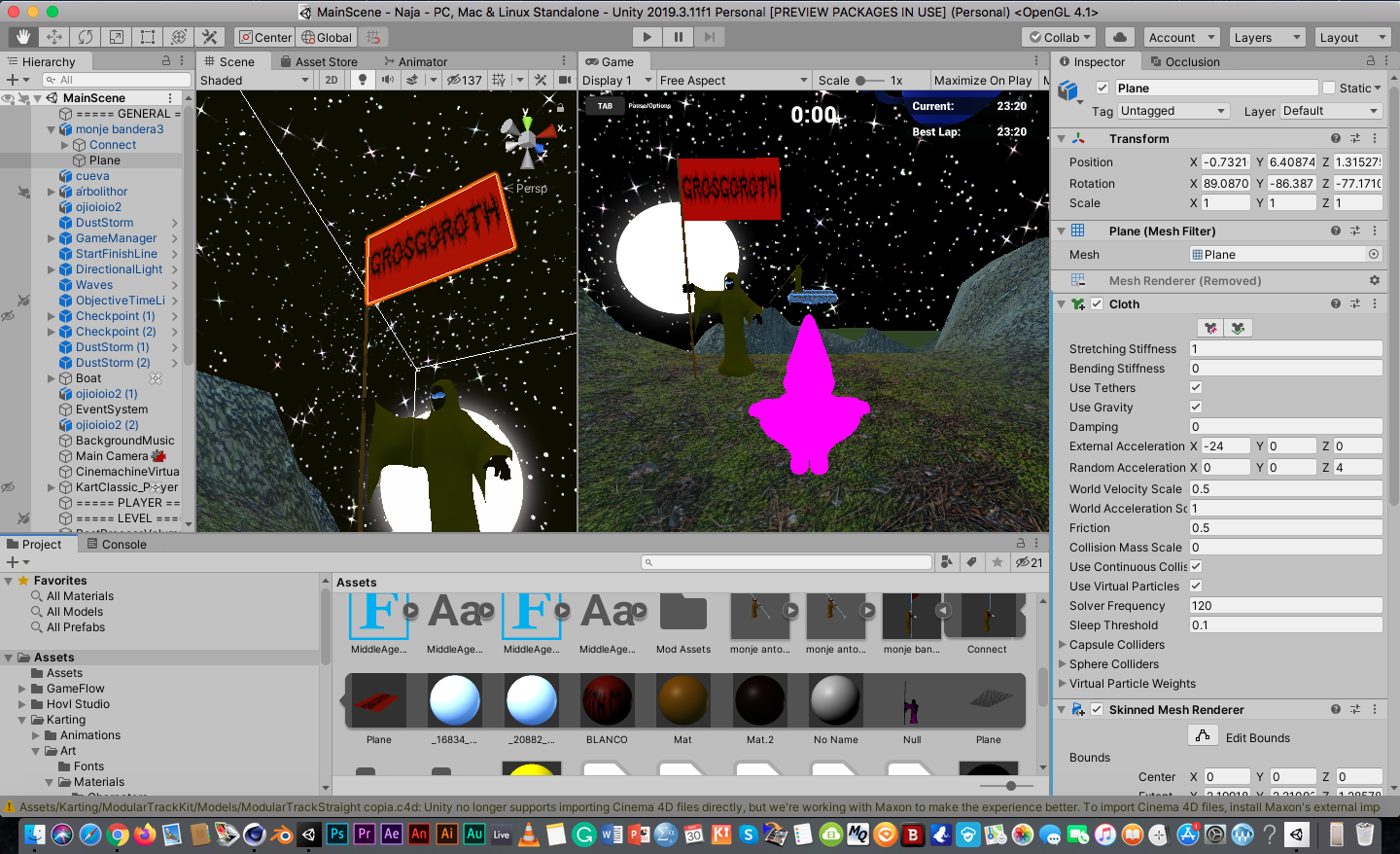Open the cloud services button
The width and height of the screenshot is (1400, 854).
point(1120,37)
